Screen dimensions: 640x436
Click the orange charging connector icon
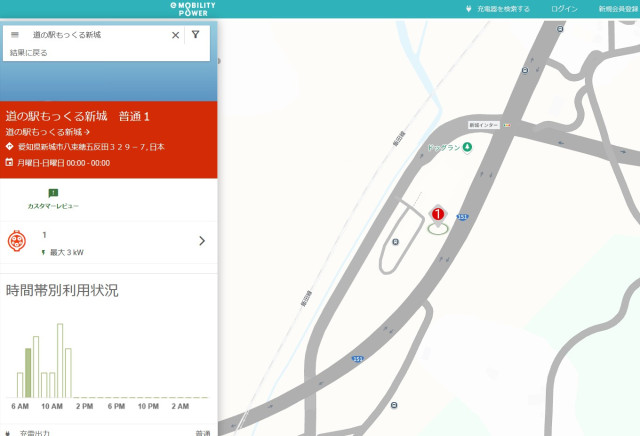pos(17,241)
